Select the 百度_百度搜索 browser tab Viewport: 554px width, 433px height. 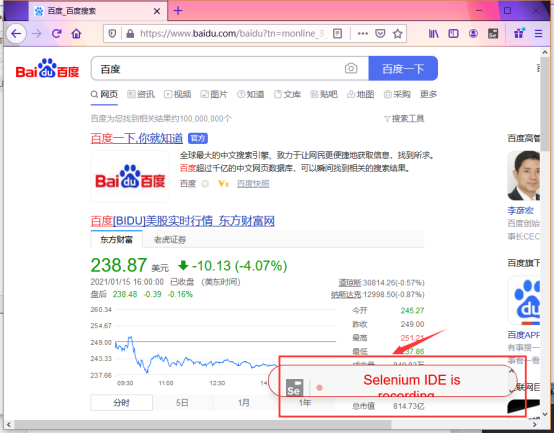click(x=98, y=11)
